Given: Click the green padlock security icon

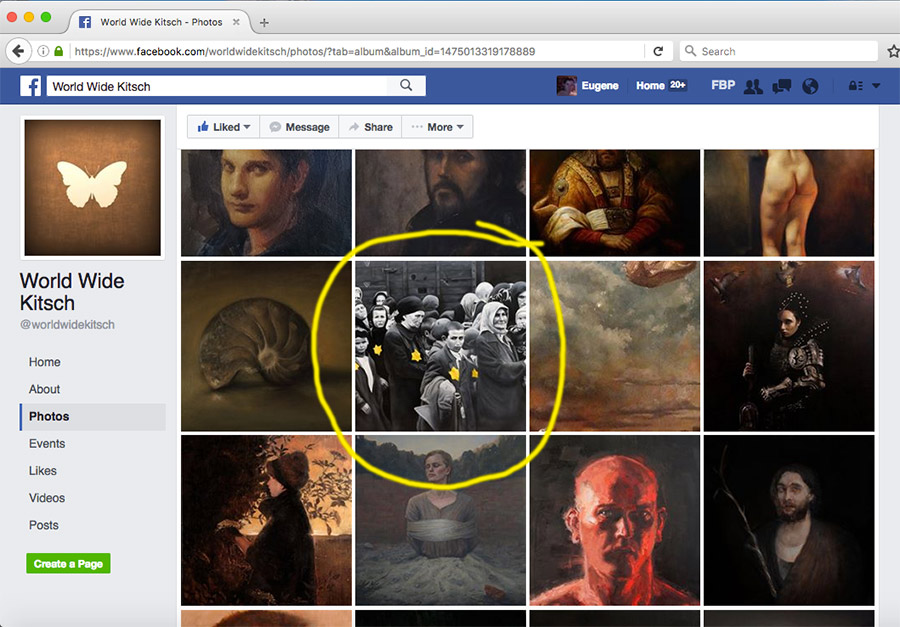Looking at the screenshot, I should tap(59, 51).
